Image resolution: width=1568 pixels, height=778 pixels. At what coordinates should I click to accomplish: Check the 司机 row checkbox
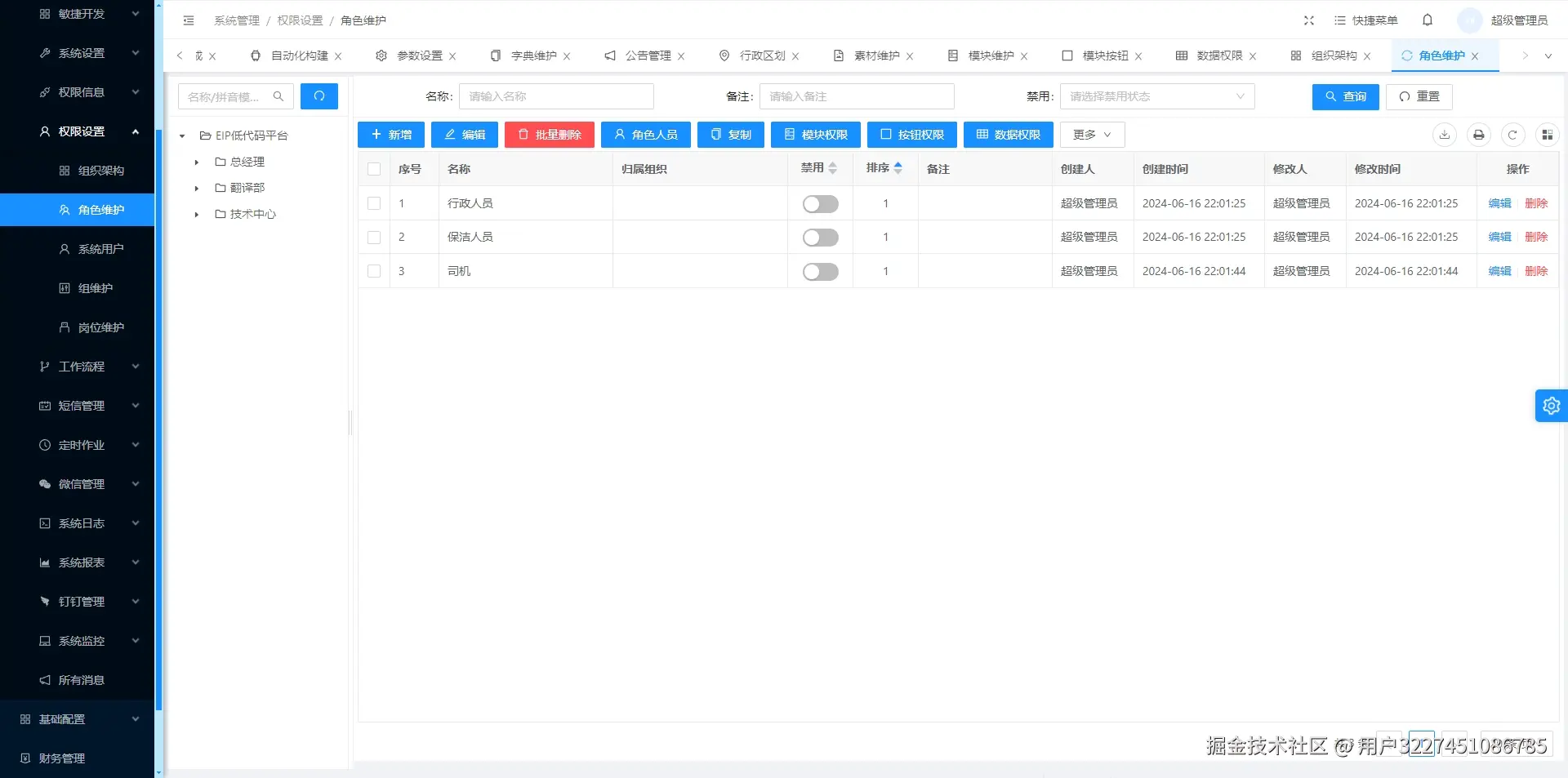click(374, 271)
